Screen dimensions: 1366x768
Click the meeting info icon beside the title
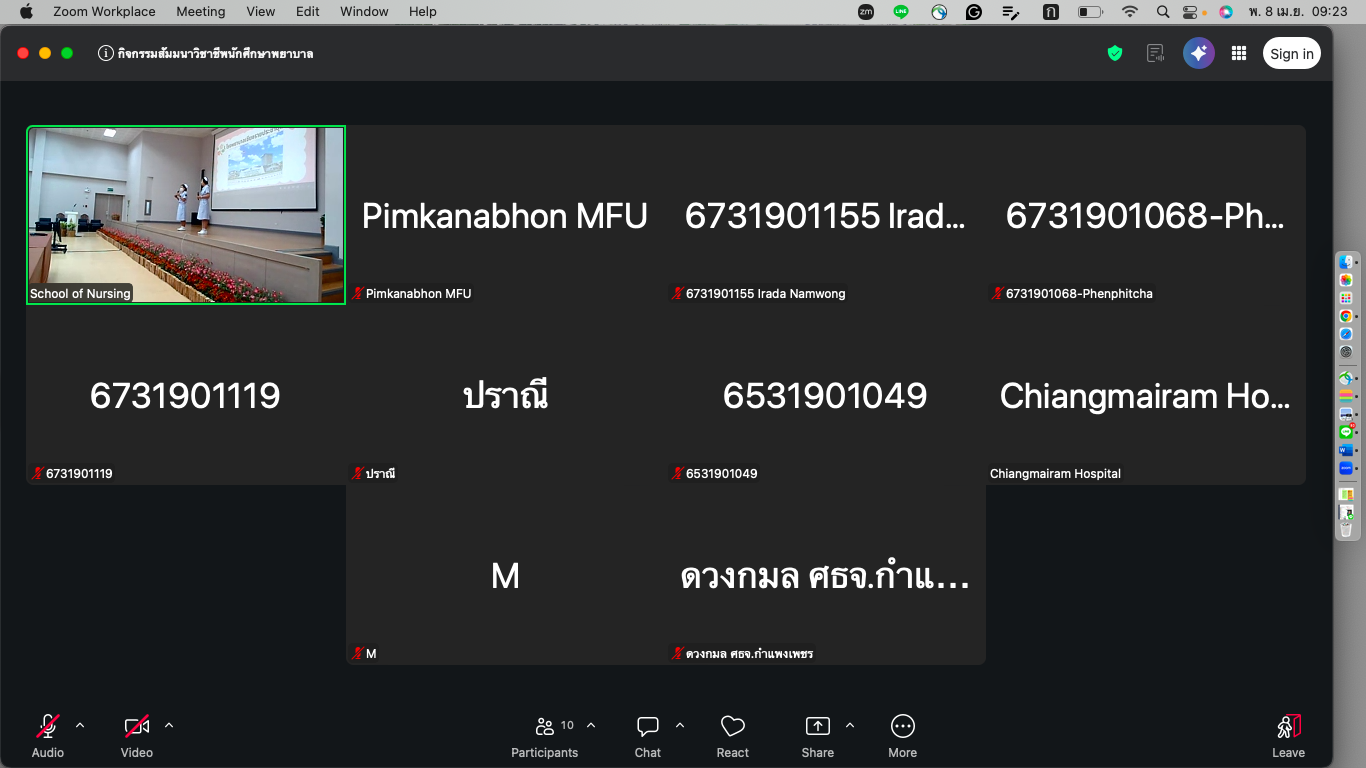click(105, 54)
